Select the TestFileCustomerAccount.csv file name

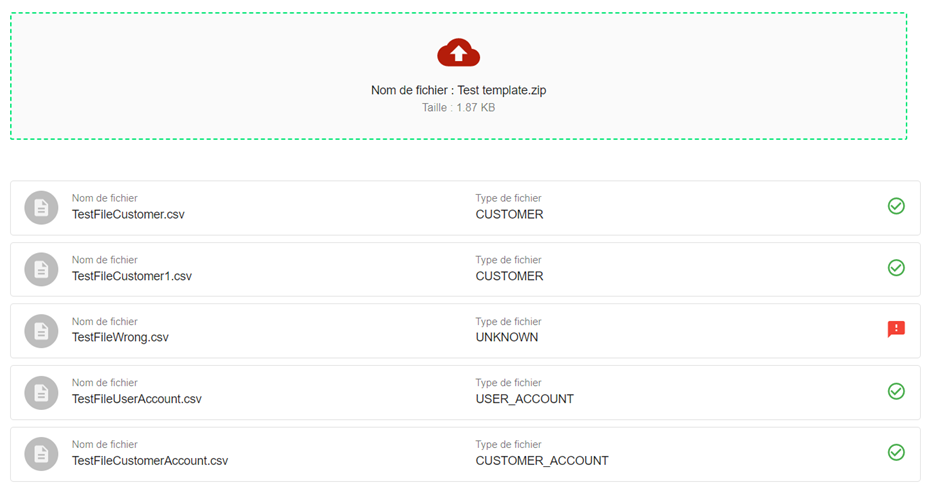[150, 461]
